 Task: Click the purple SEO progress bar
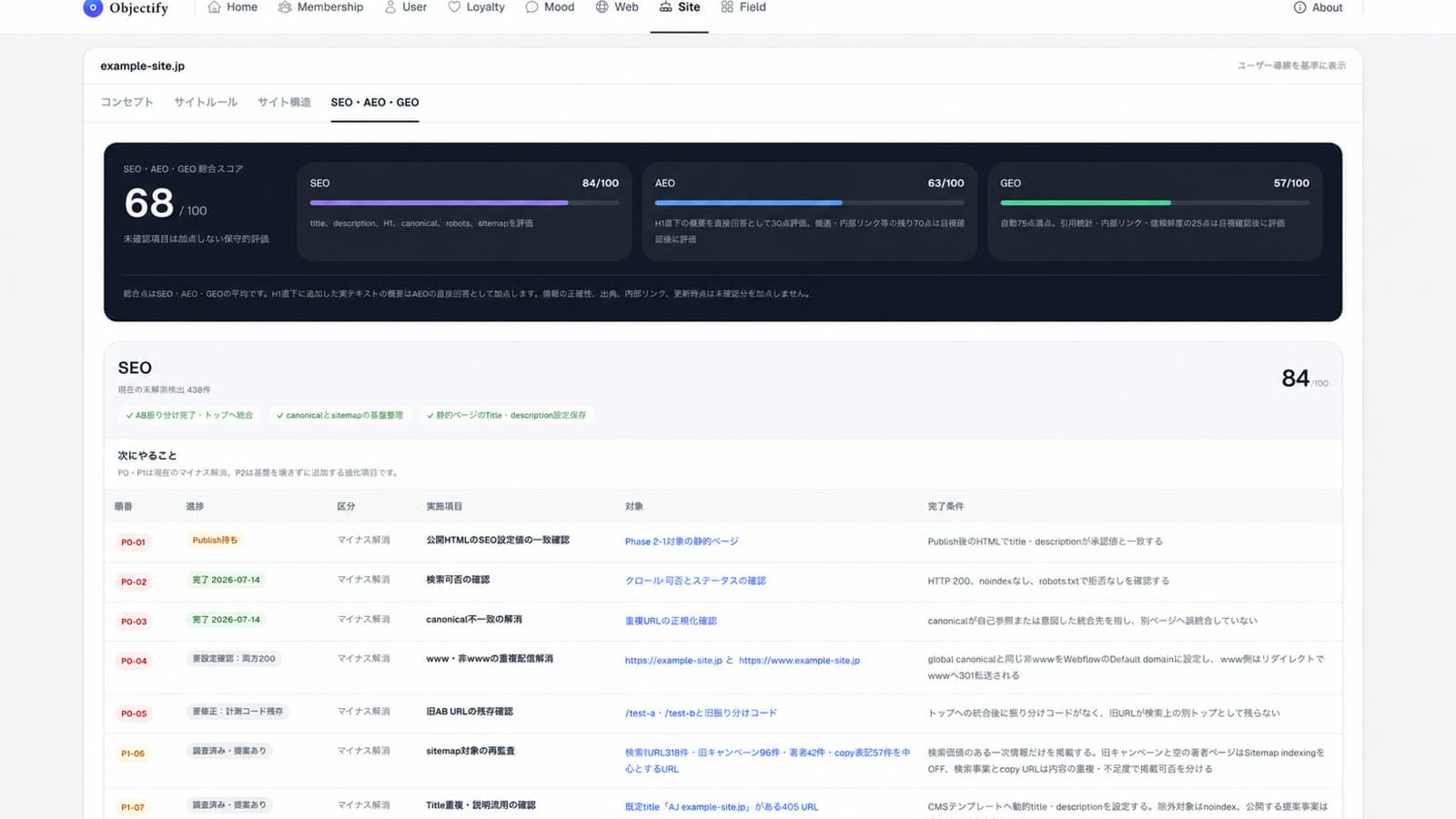point(439,203)
